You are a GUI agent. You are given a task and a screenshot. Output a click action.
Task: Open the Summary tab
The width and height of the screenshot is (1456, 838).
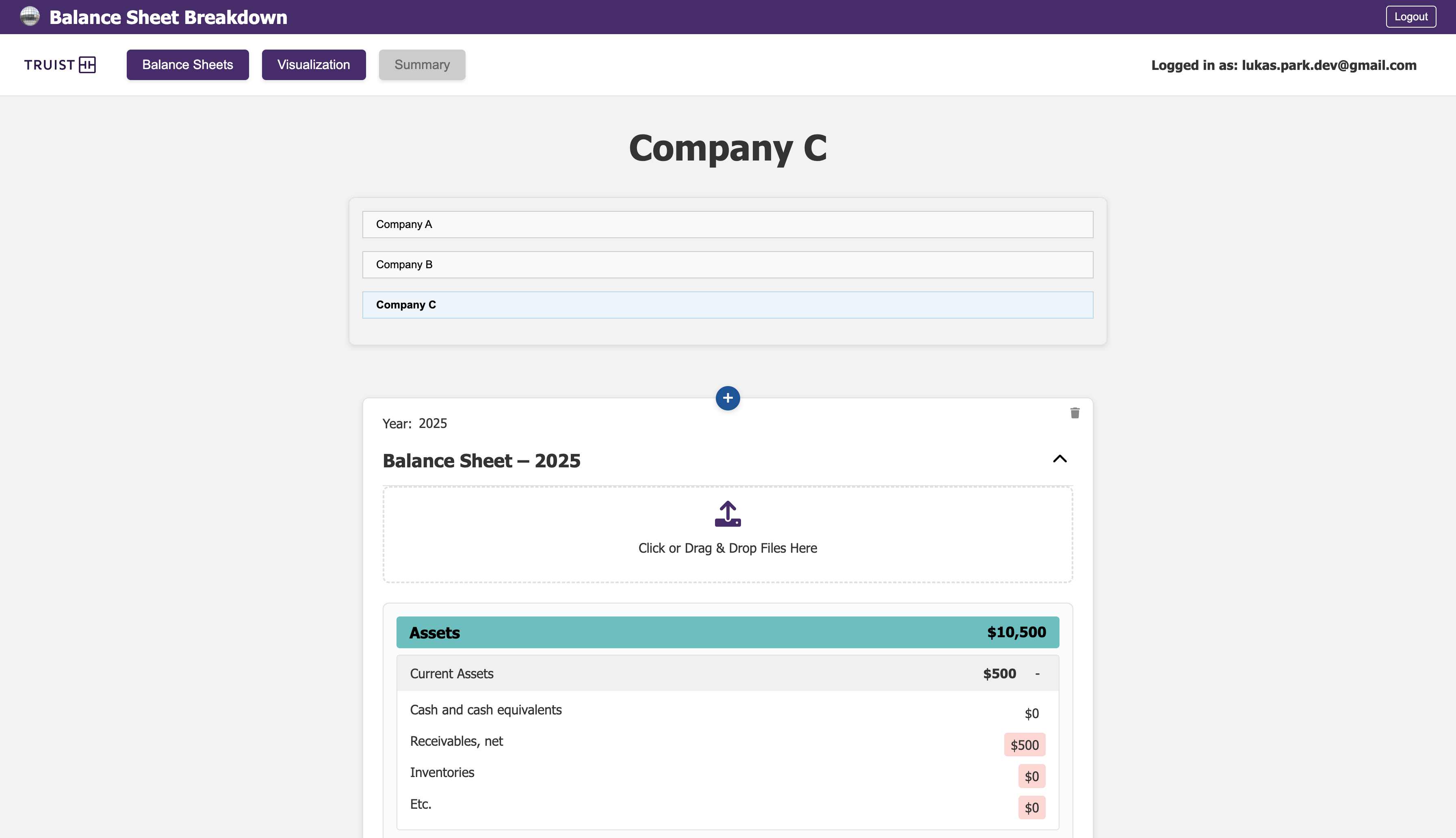[422, 65]
